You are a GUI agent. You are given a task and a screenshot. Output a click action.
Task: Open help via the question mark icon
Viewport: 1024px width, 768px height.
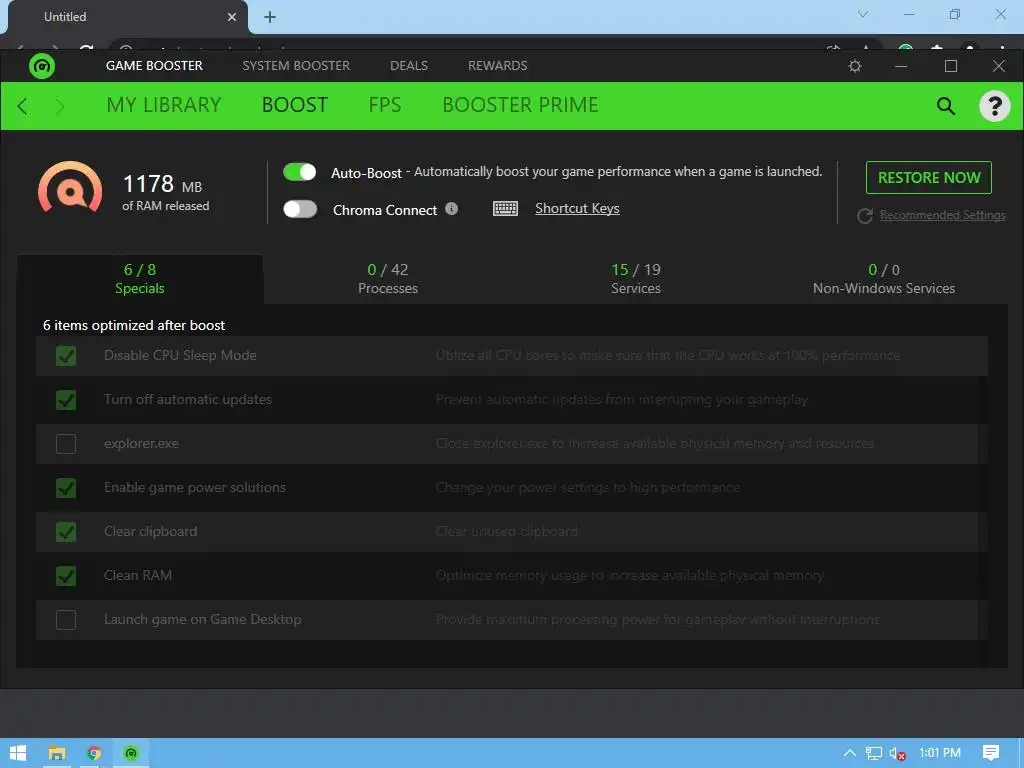[x=995, y=106]
